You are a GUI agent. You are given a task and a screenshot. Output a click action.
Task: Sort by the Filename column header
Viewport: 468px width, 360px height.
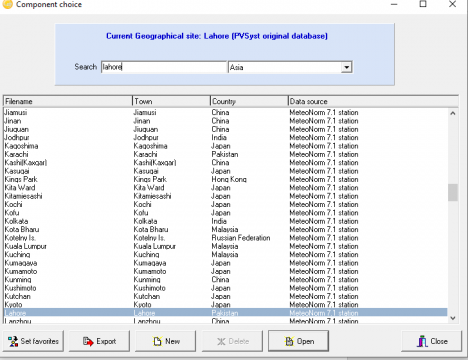[68, 101]
